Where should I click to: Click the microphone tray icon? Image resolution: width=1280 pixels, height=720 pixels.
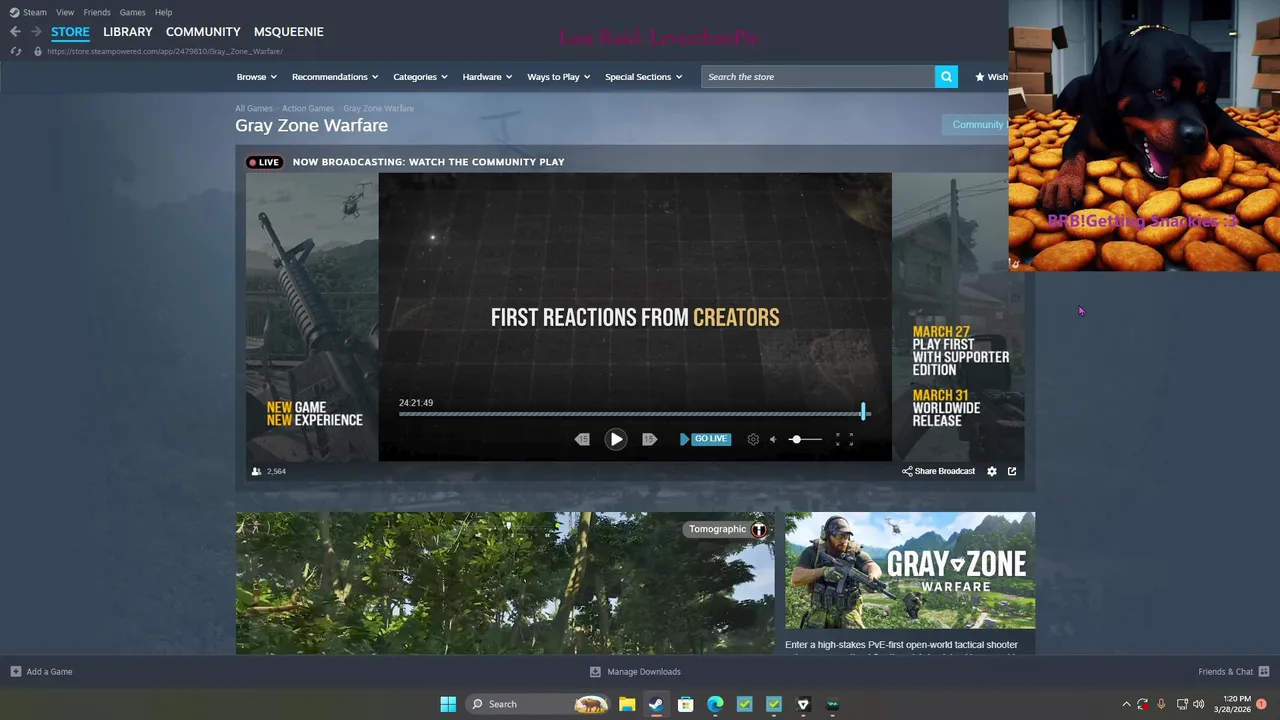point(1161,704)
